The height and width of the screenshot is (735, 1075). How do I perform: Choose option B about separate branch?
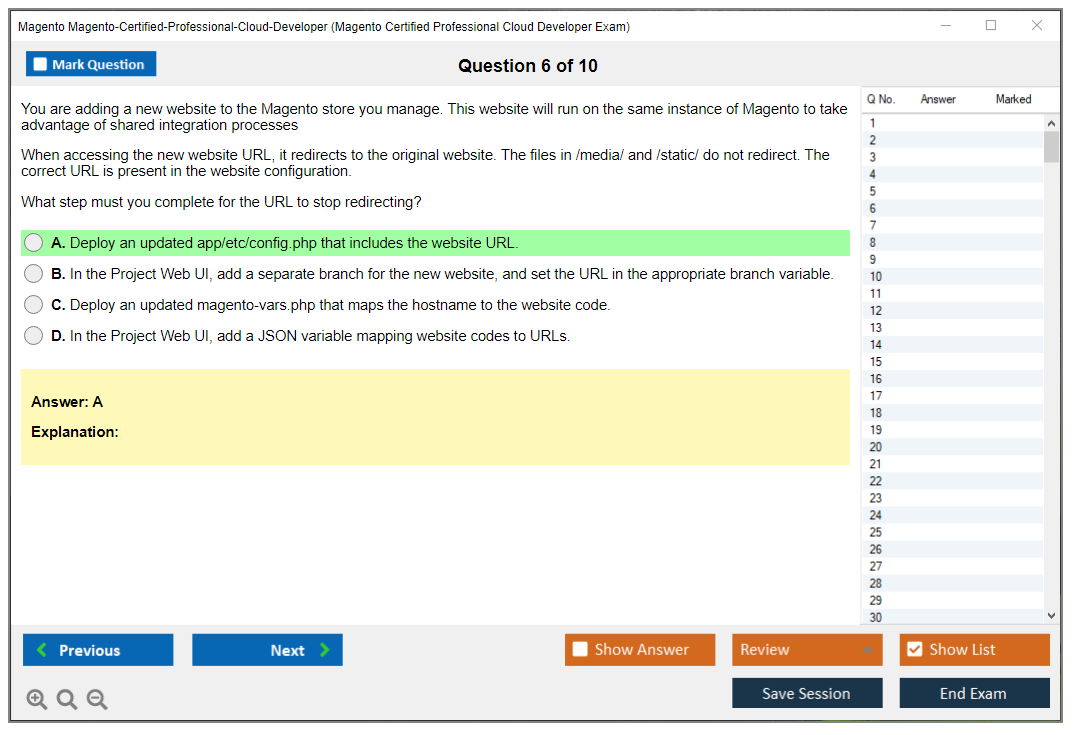click(34, 274)
